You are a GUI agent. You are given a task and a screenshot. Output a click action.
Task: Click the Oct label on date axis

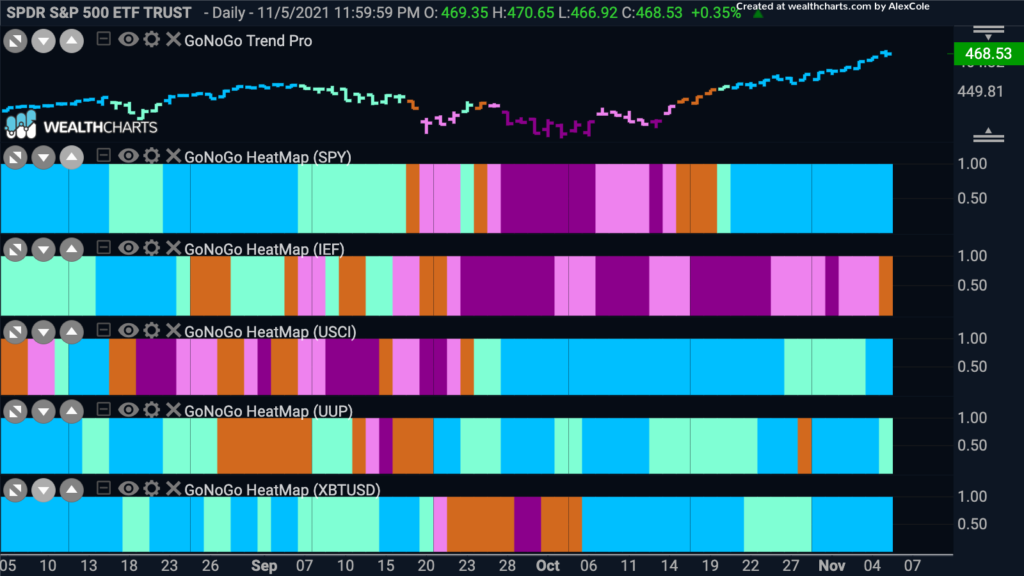pos(547,566)
